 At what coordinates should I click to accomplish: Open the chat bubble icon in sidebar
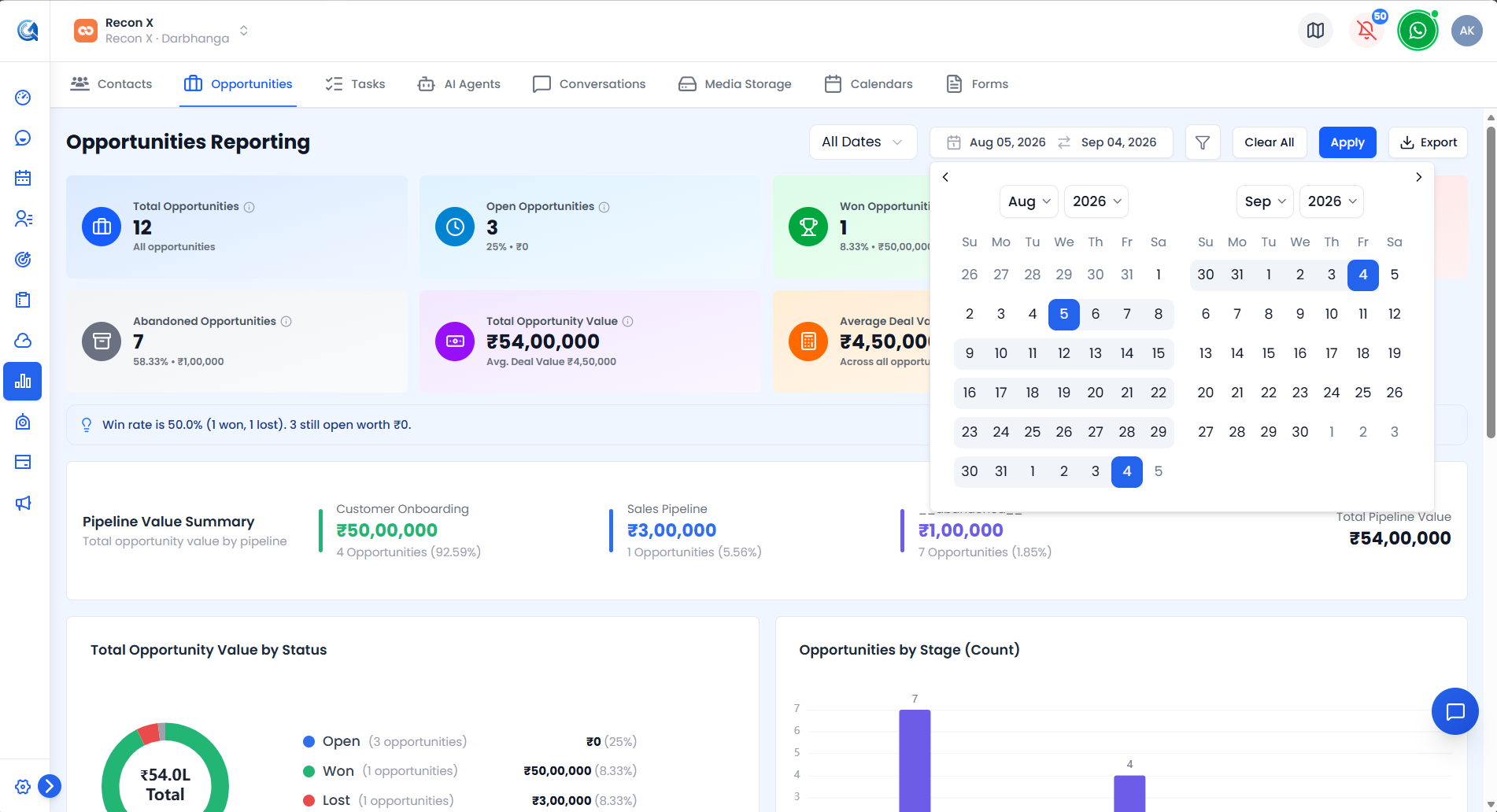23,138
